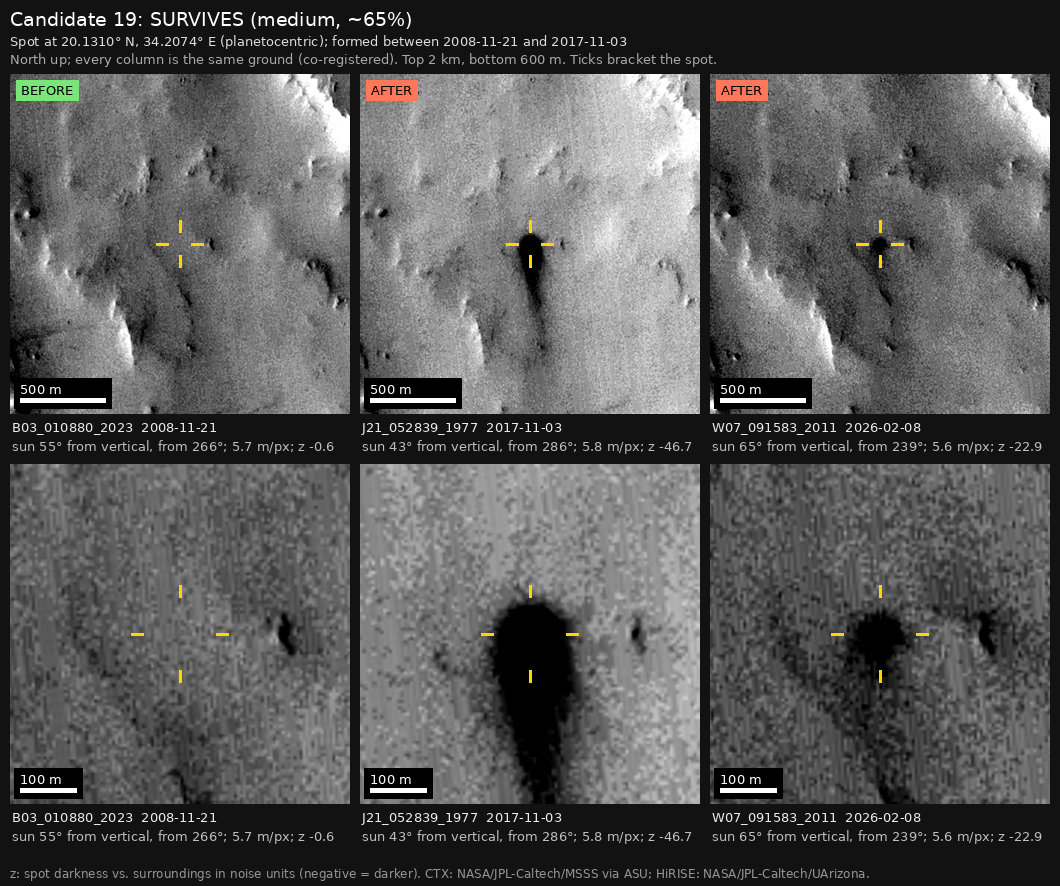Click the 'North up; every column' description line
The height and width of the screenshot is (886, 1060).
click(x=363, y=59)
